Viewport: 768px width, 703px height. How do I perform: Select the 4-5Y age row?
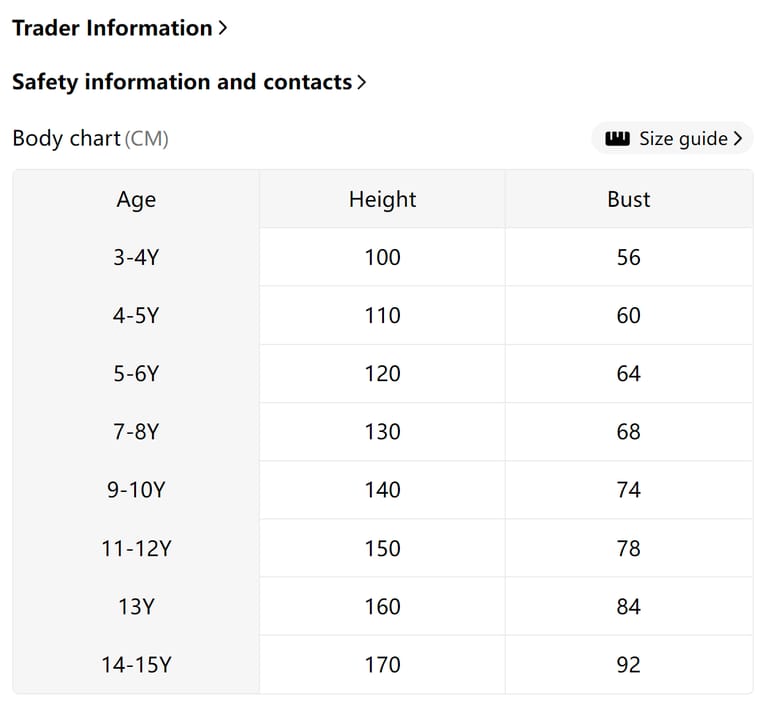[x=136, y=315]
